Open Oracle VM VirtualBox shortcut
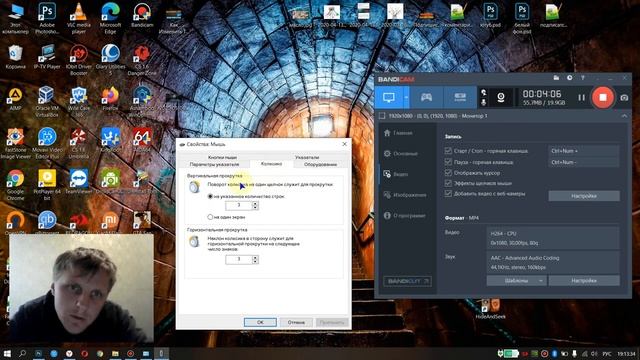Screen dimensions: 640x360 point(47,101)
